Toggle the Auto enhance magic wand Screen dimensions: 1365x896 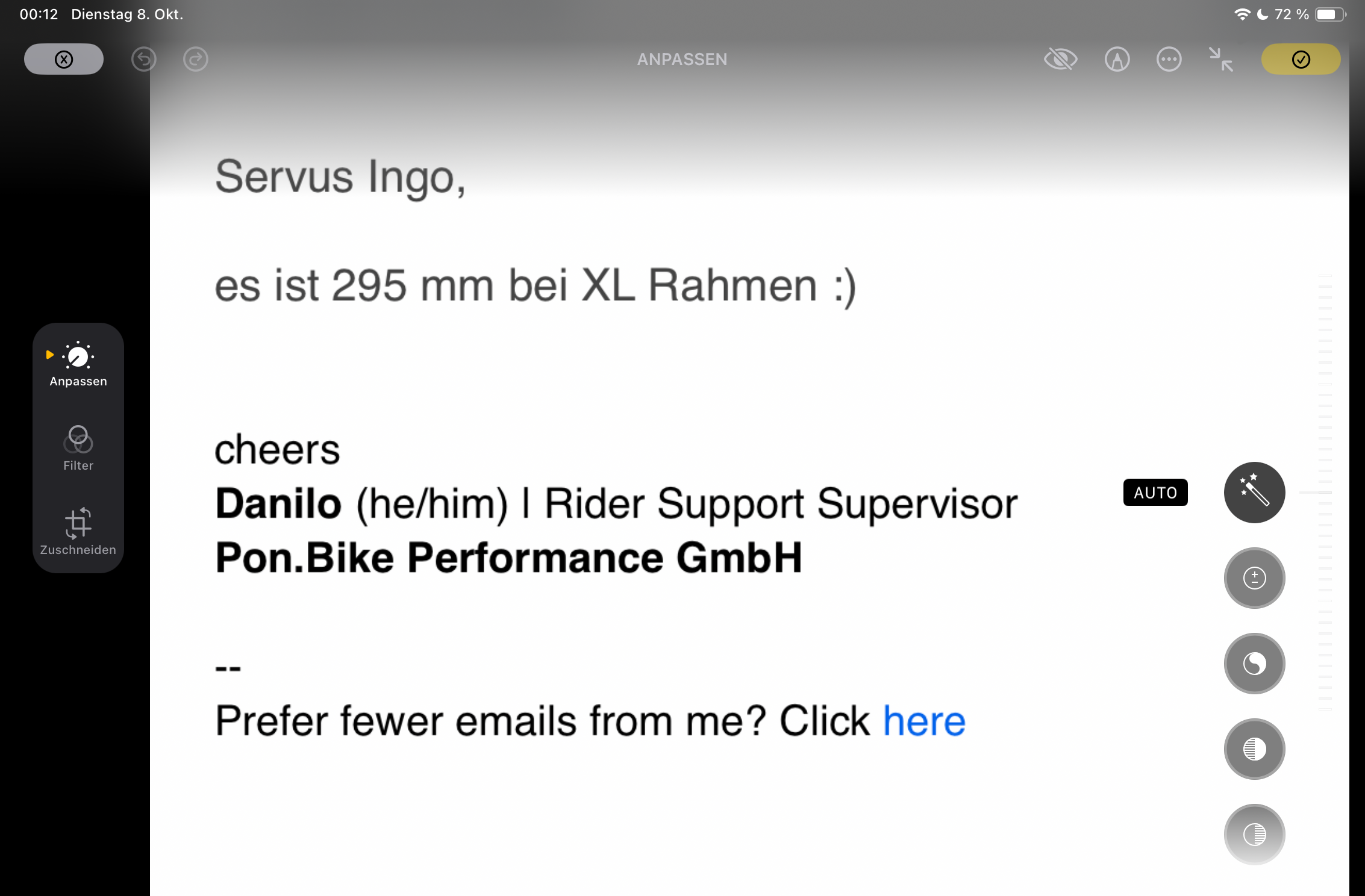pyautogui.click(x=1254, y=493)
